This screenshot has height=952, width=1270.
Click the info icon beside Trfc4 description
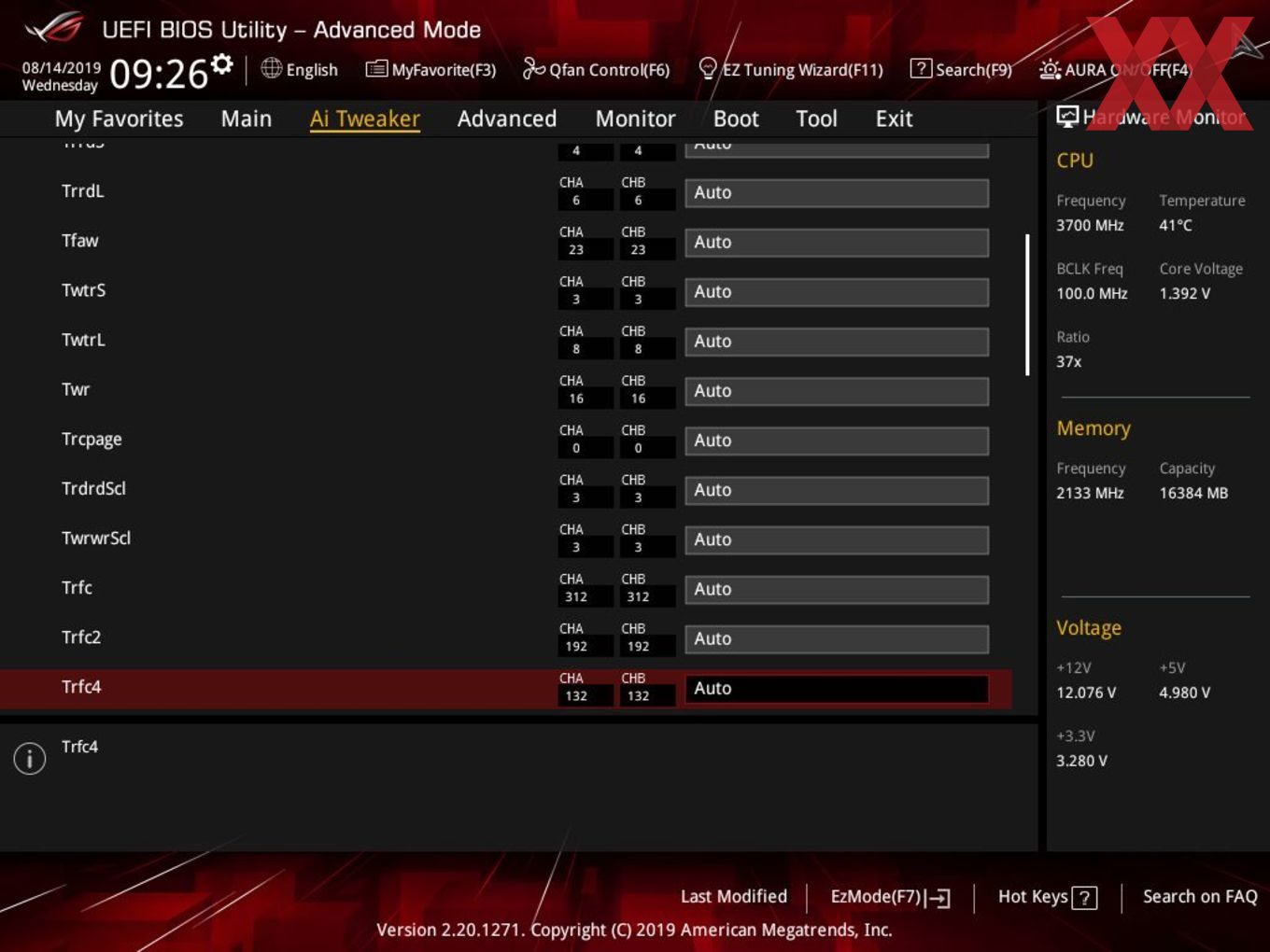coord(30,758)
